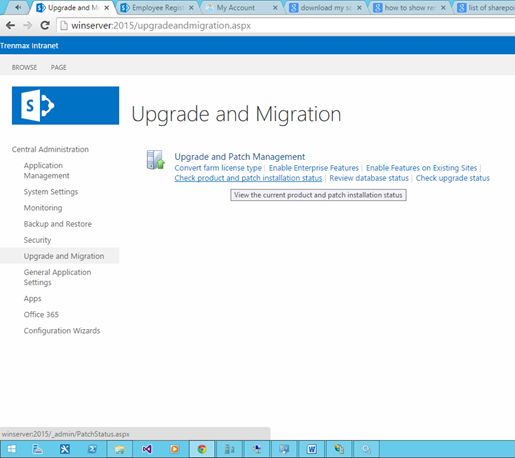Click Enable Features on Existing Sites
The image size is (515, 458).
click(421, 168)
